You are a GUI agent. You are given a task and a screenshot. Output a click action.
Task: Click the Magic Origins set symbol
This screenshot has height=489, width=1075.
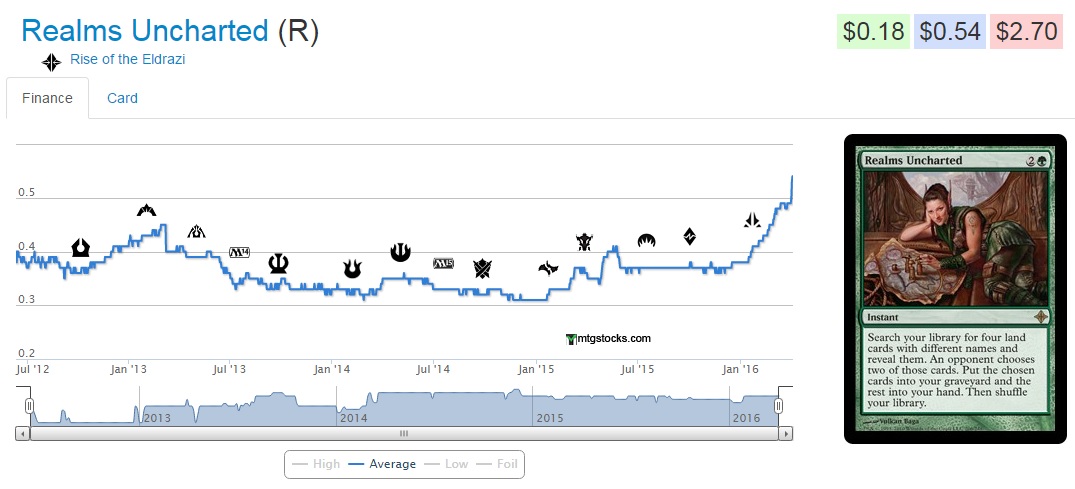646,240
